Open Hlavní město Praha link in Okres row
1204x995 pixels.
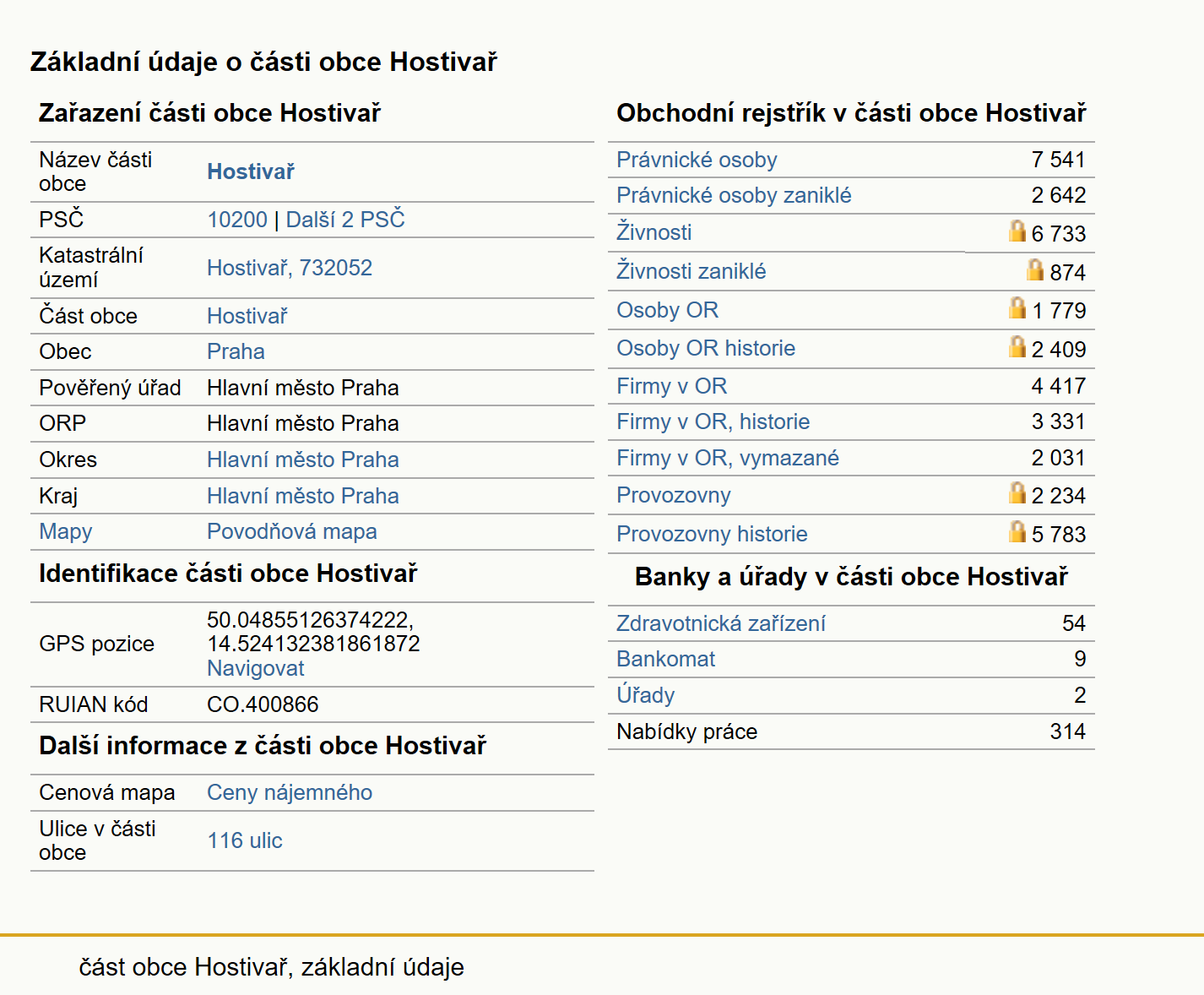[x=303, y=459]
